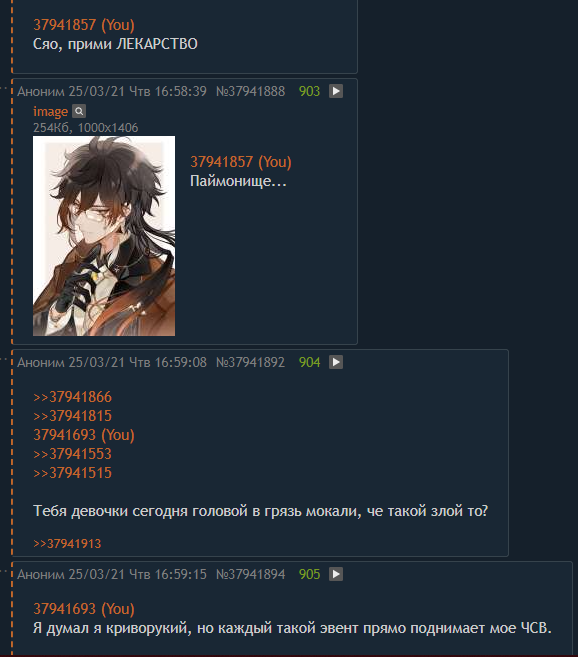Follow reply link >>37941515
Viewport: 578px width, 657px height.
pos(73,473)
